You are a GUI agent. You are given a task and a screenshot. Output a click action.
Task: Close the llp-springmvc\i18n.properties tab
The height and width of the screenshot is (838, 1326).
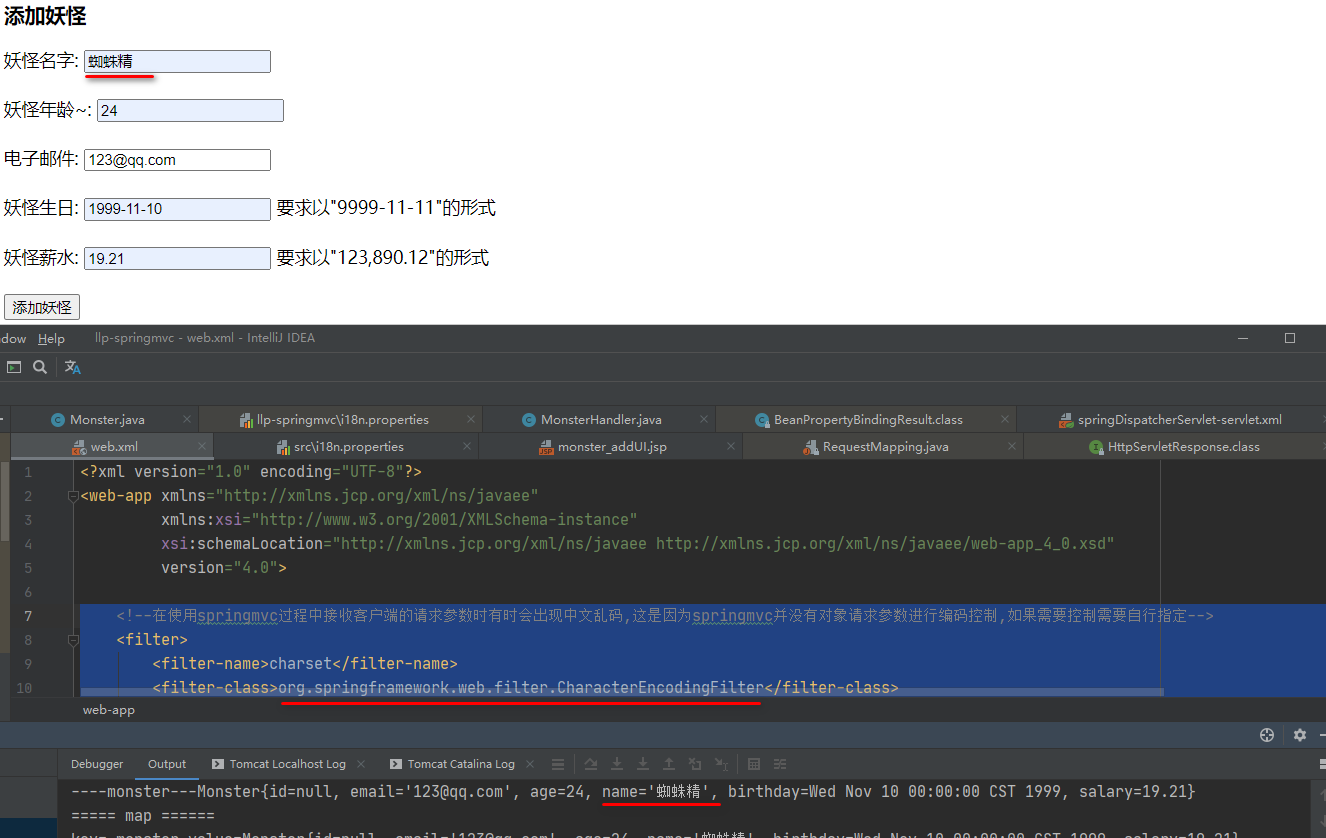click(469, 420)
